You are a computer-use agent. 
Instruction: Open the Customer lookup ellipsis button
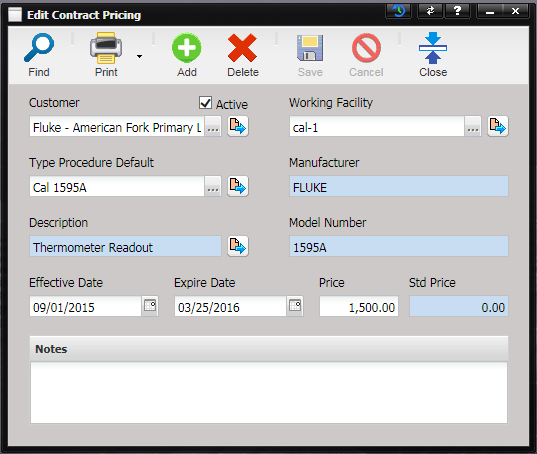point(213,126)
